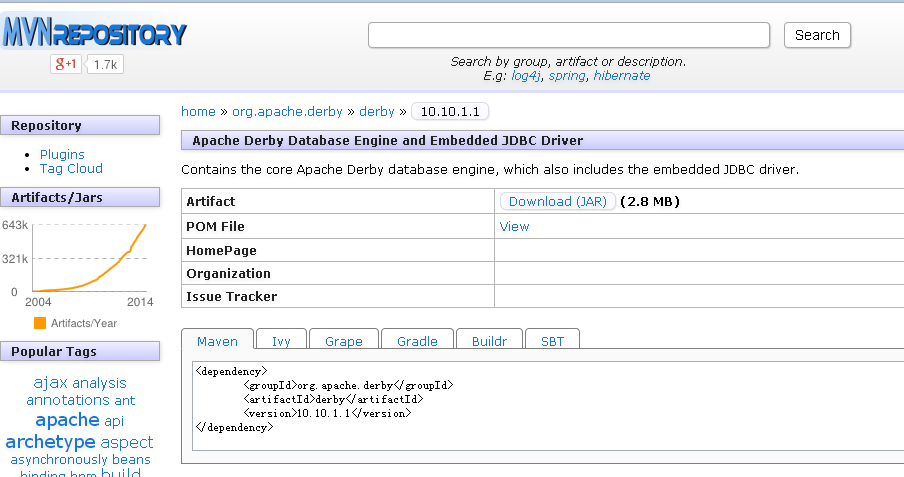Click the orange Artifacts/Year legend swatch
Image resolution: width=904 pixels, height=477 pixels.
[x=40, y=323]
